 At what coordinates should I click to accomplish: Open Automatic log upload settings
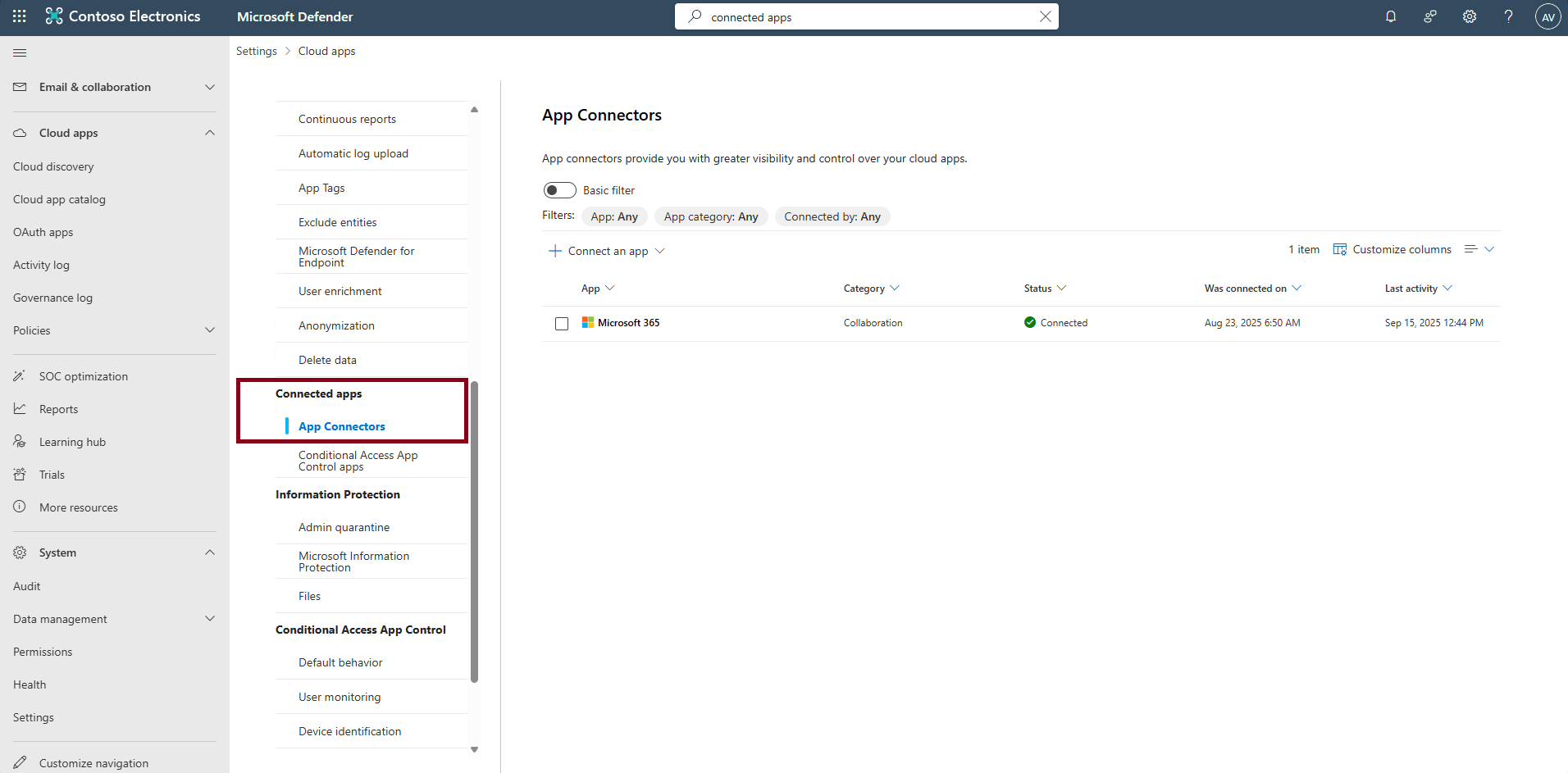tap(353, 153)
